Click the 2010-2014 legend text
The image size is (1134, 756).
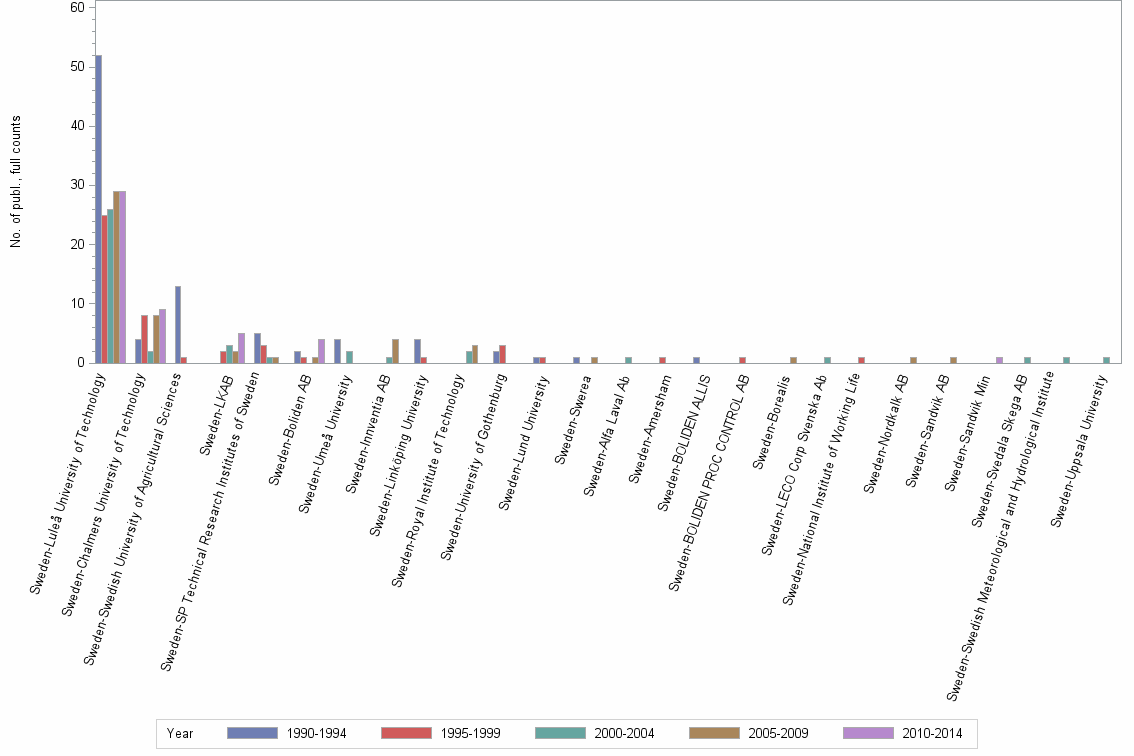click(x=932, y=733)
